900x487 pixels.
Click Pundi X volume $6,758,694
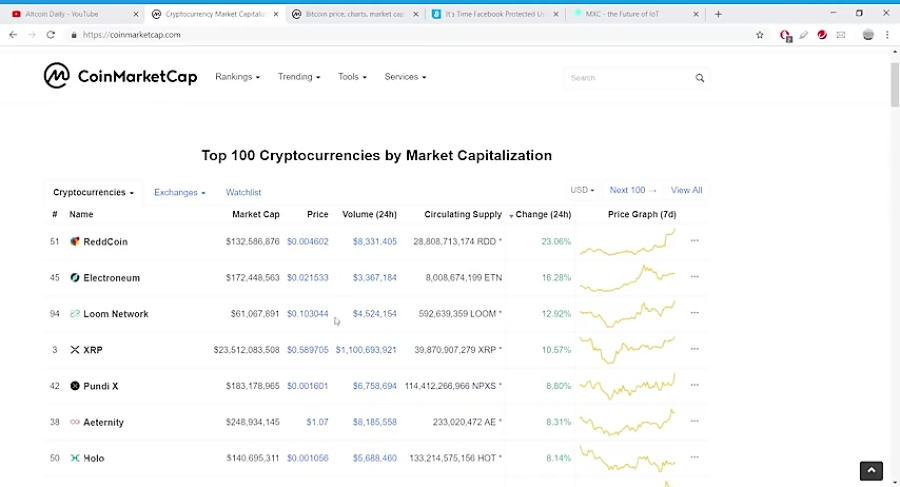374,386
